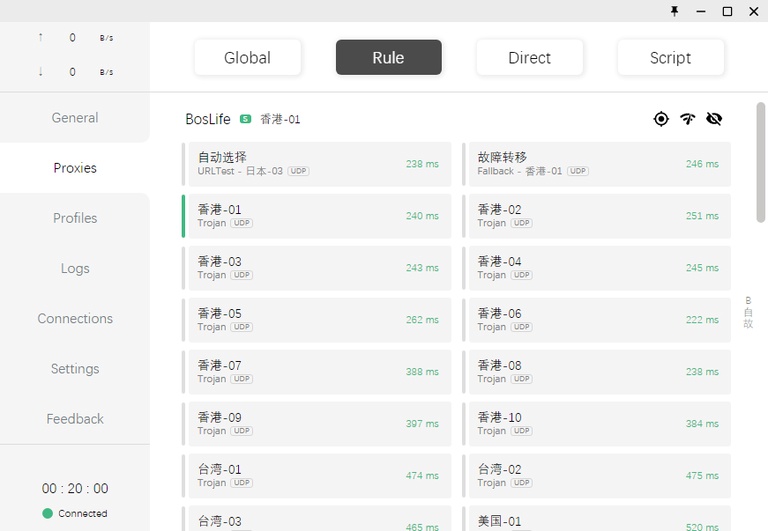Open the Connections tab in sidebar
The width and height of the screenshot is (768, 531).
75,318
